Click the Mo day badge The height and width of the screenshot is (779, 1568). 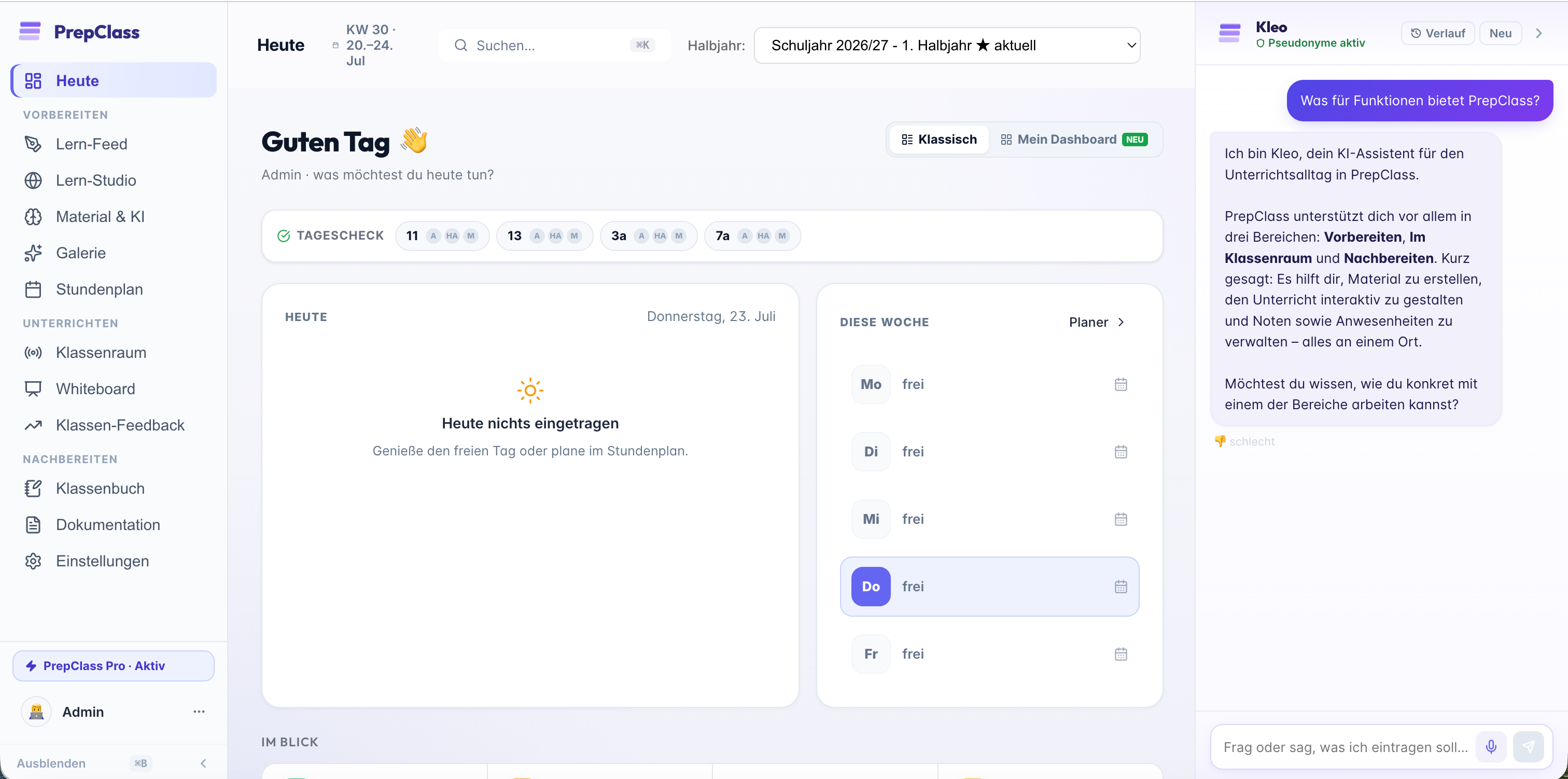tap(871, 384)
